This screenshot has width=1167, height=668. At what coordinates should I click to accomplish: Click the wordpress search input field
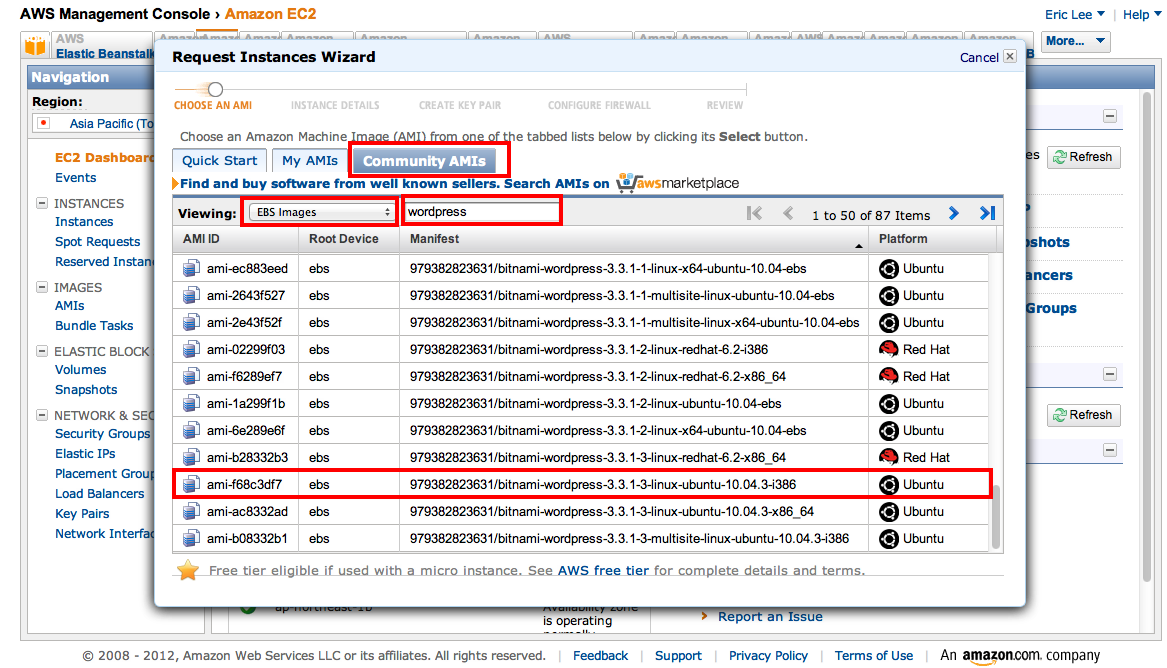coord(481,212)
